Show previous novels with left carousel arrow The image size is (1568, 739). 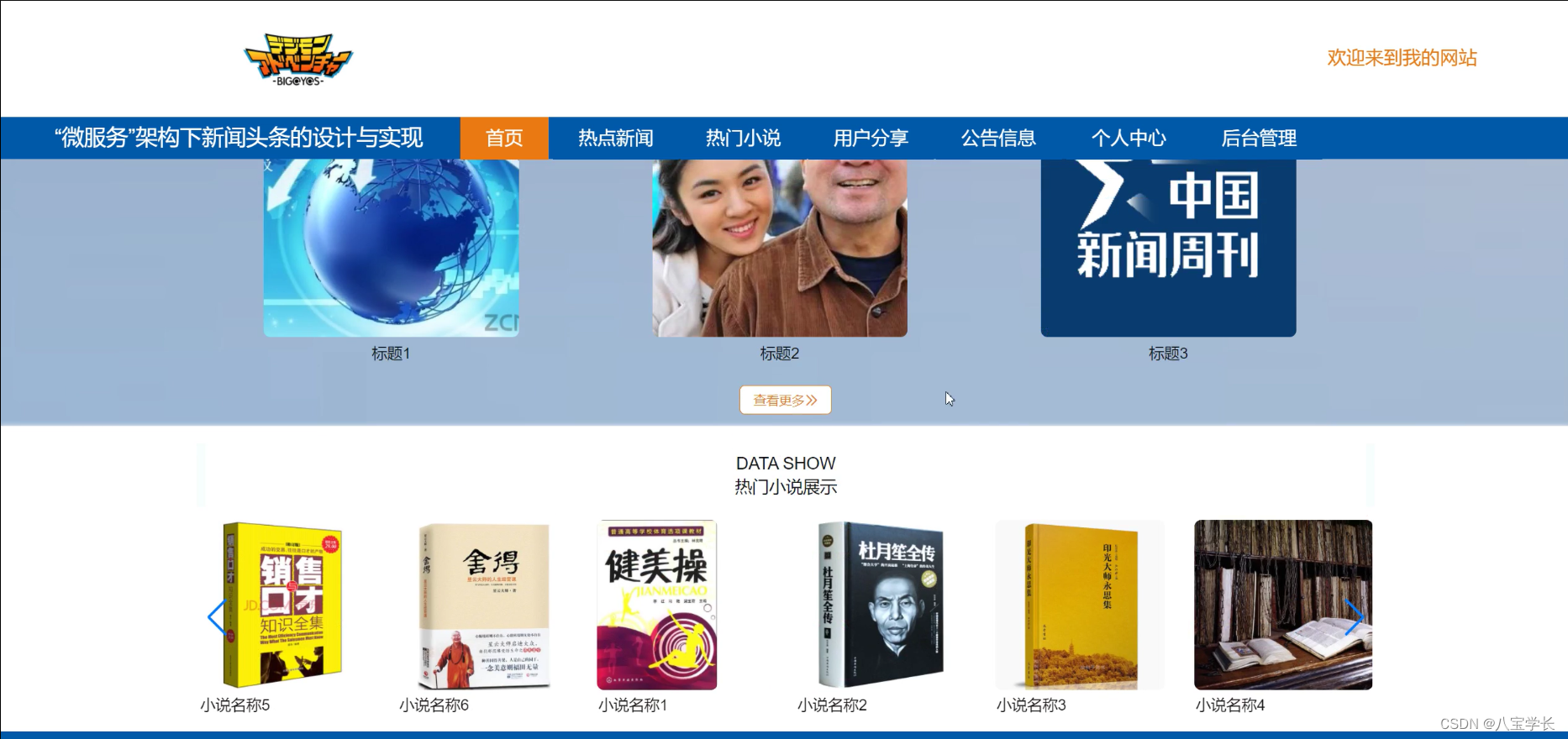click(217, 617)
